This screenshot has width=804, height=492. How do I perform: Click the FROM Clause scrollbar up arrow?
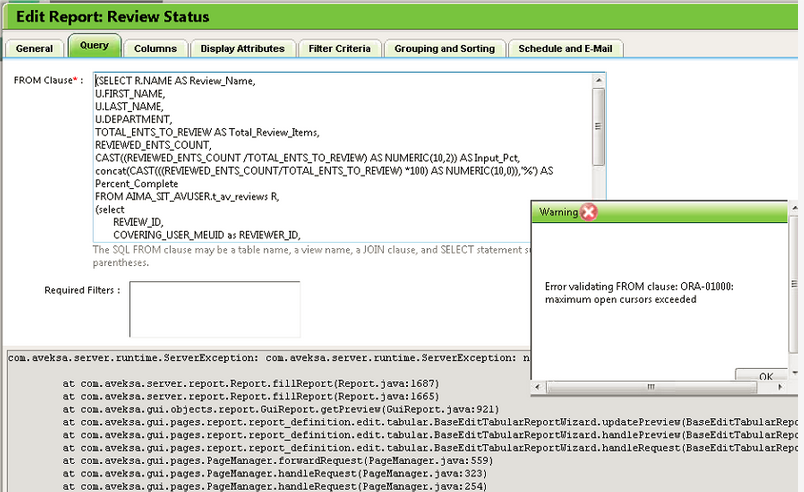click(598, 80)
